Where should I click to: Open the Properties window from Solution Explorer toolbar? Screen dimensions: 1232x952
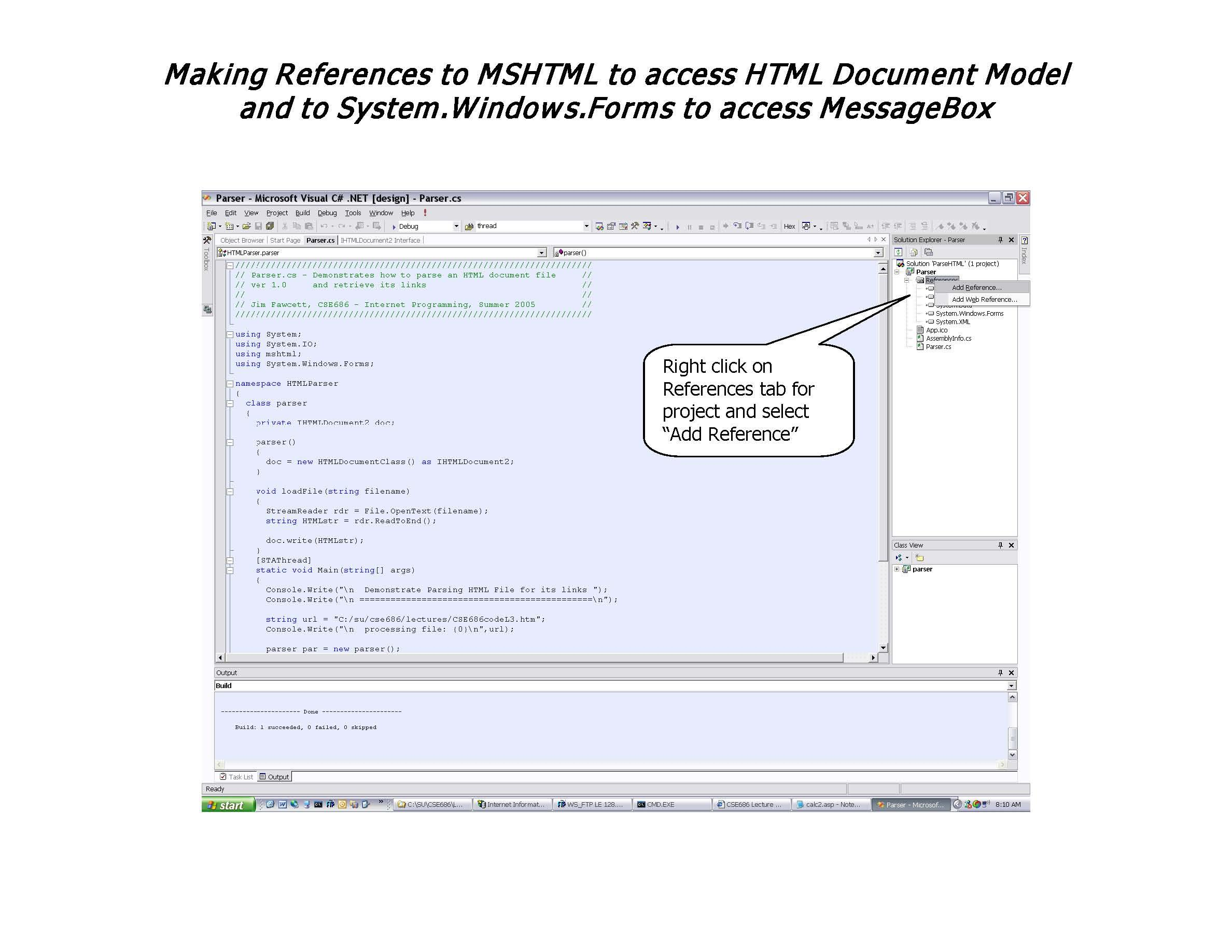(x=928, y=252)
